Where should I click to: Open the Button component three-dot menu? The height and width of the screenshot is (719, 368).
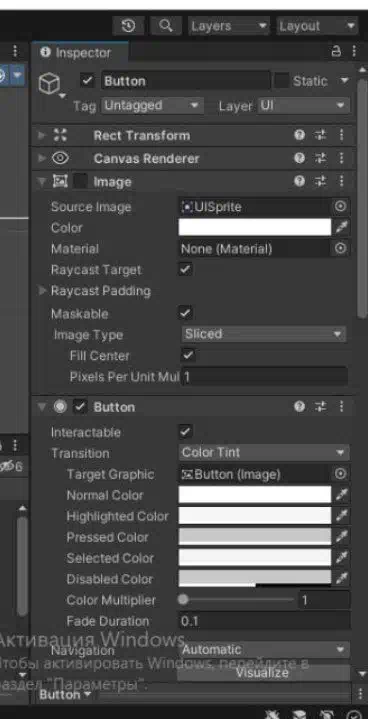coord(341,407)
